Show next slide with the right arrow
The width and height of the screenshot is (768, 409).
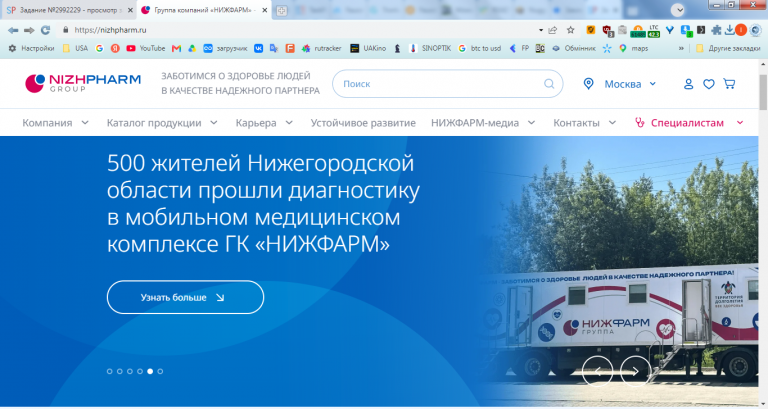click(635, 371)
